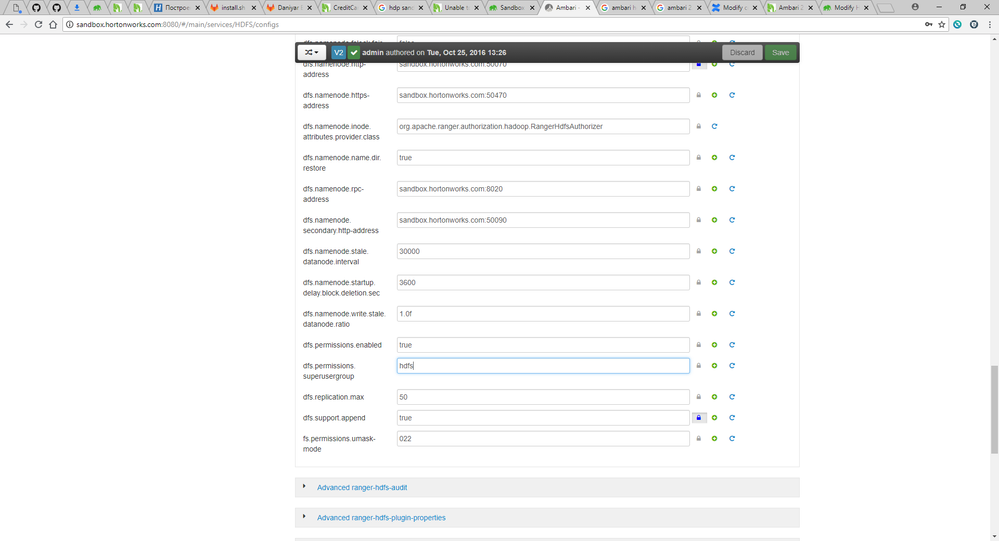Reset dfs.permissions.superusergroup value

point(732,366)
